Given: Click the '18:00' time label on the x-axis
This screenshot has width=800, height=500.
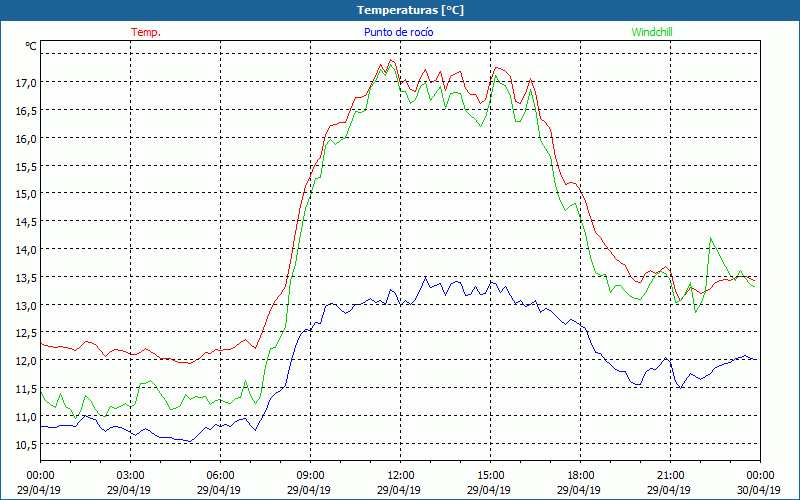Looking at the screenshot, I should (580, 476).
